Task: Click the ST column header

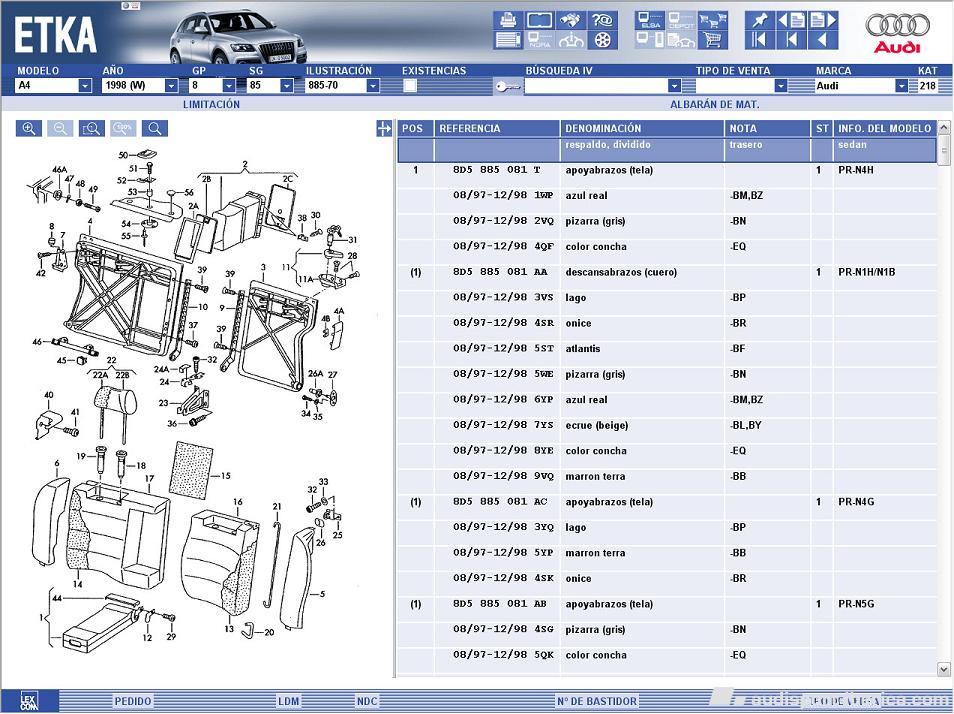Action: [x=822, y=128]
